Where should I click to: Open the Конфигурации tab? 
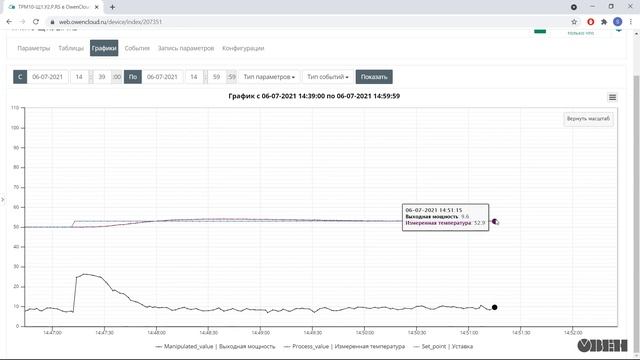pos(243,48)
